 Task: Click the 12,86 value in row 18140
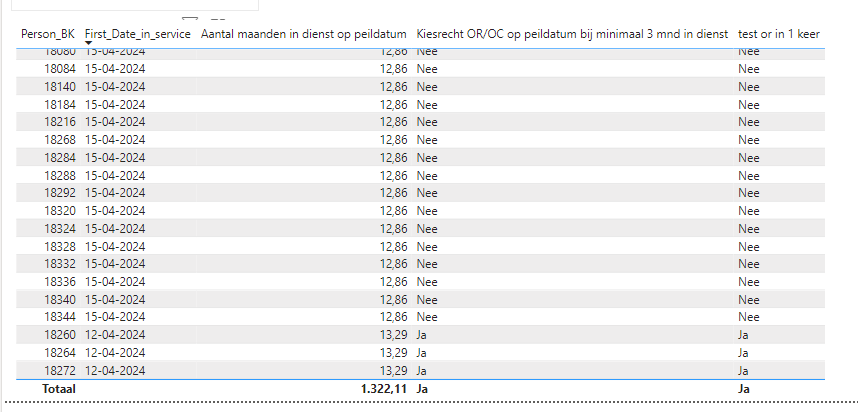(394, 86)
